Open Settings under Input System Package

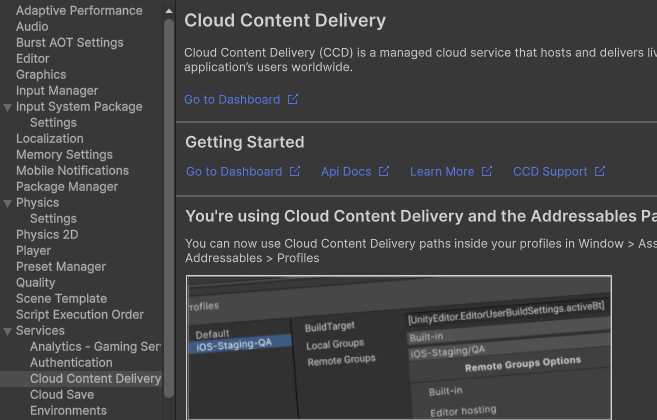coord(53,122)
